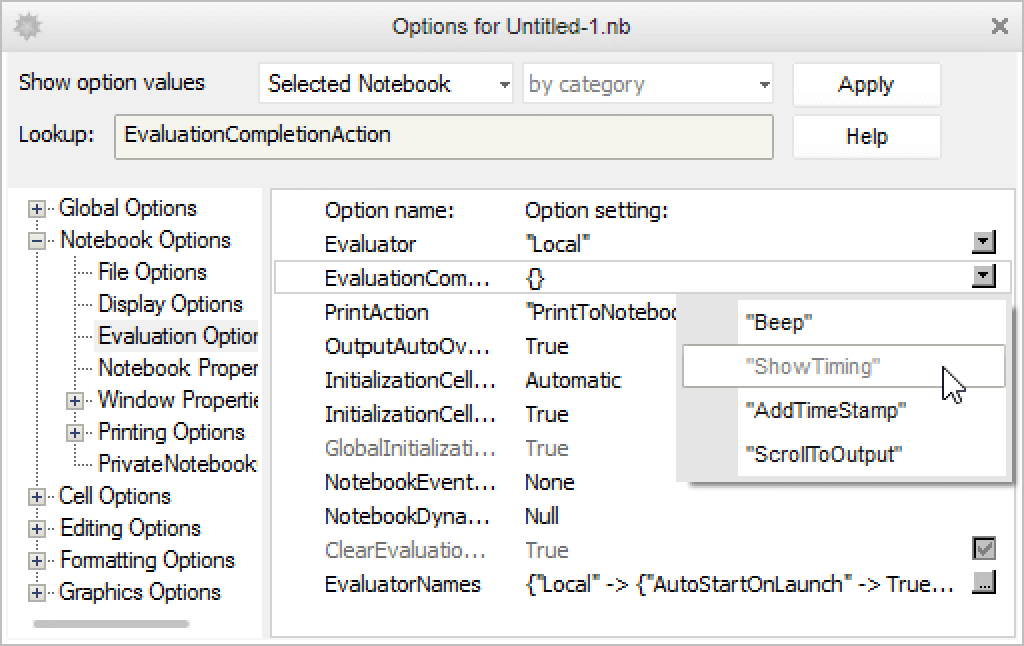Toggle the ClearEvaluationQueueOnKernelQuit checkbox
Screen dimensions: 1024x646
click(x=984, y=549)
